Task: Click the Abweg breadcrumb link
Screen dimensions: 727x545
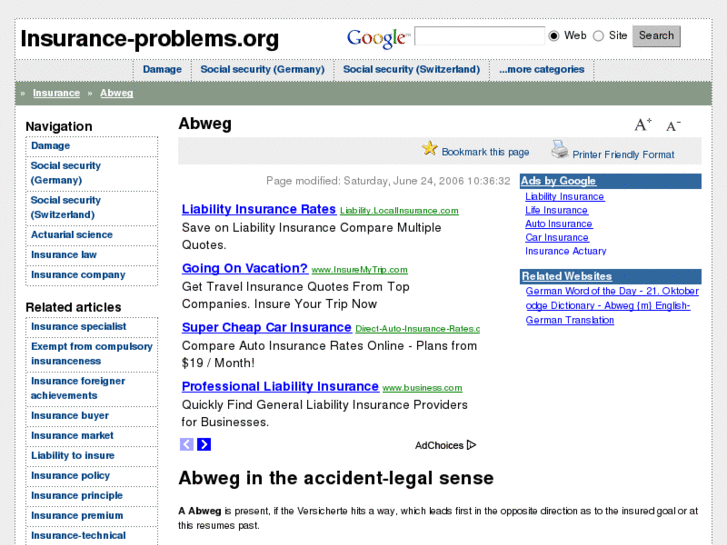Action: point(116,93)
